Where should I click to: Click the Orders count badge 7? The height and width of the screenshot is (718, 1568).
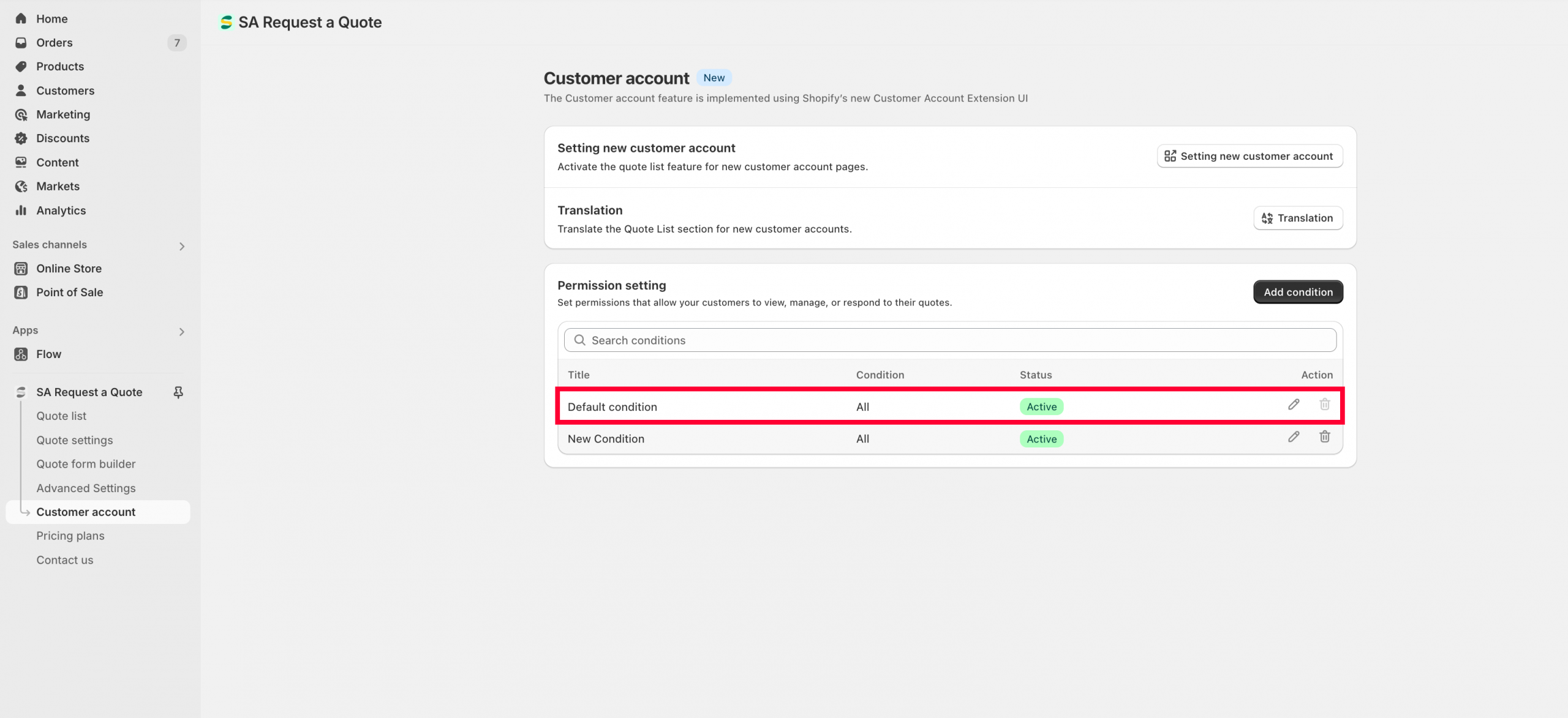(x=177, y=42)
